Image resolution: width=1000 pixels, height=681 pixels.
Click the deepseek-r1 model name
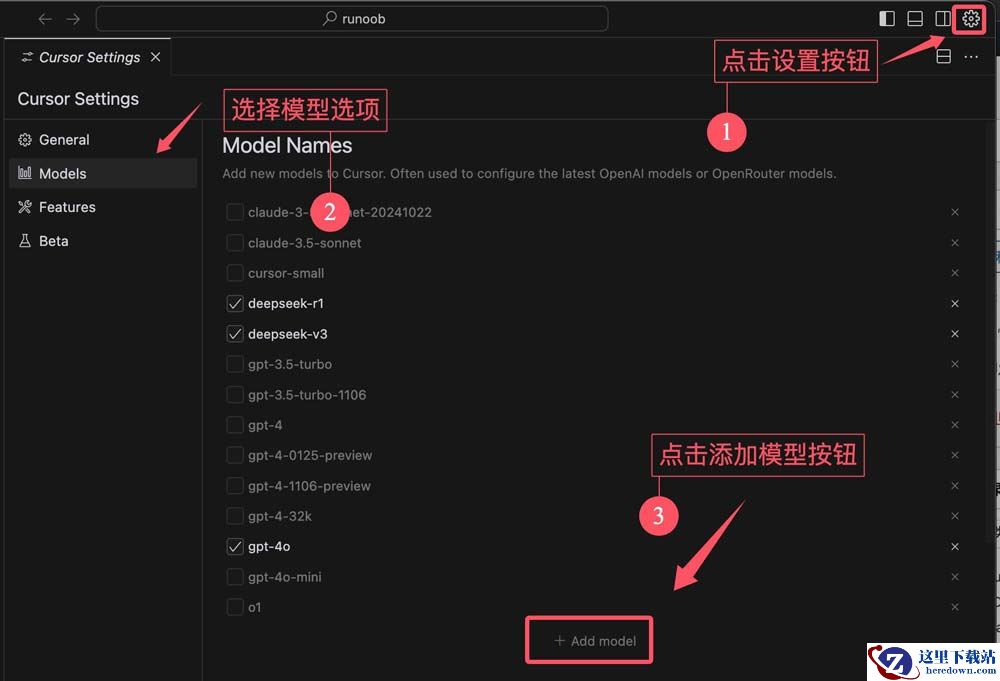click(x=286, y=304)
